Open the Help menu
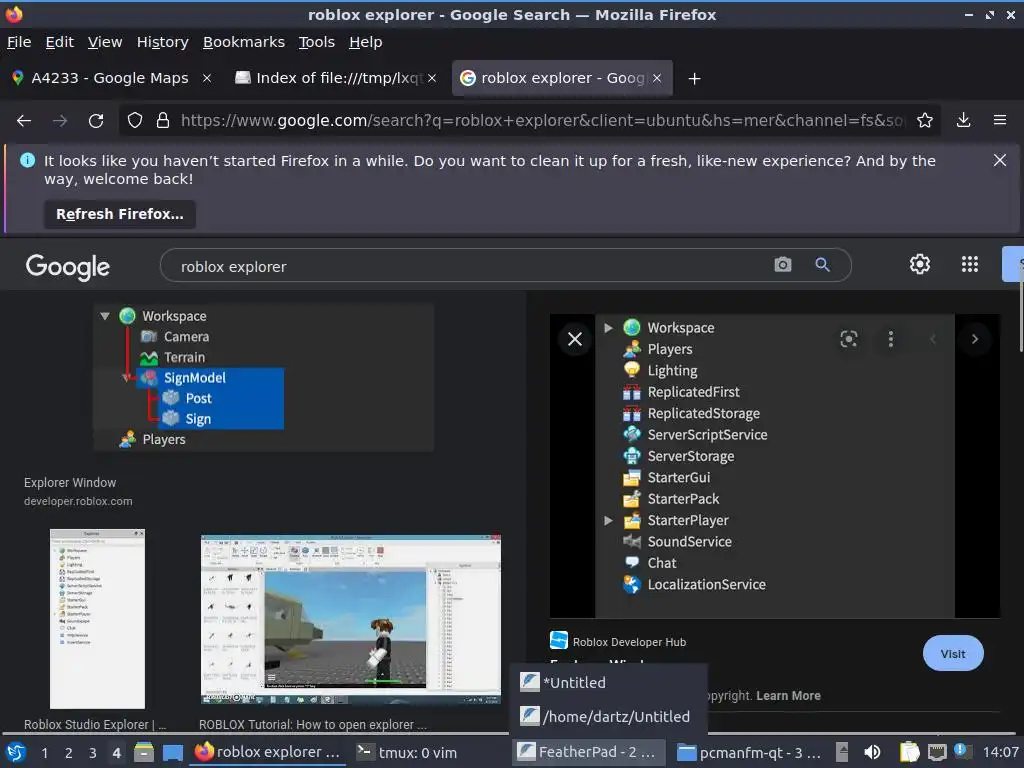Image resolution: width=1024 pixels, height=768 pixels. click(x=365, y=42)
